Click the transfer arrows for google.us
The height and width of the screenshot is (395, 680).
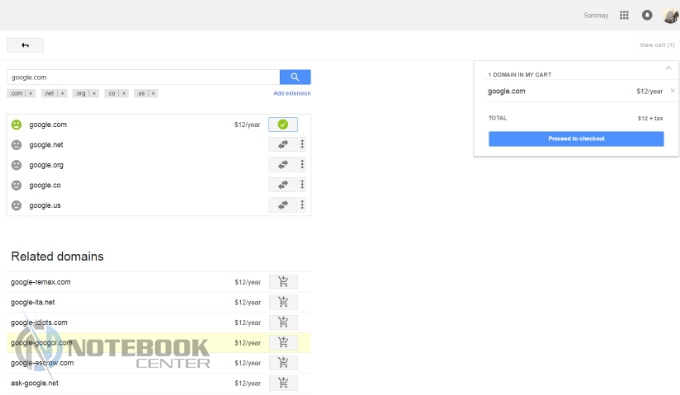click(x=283, y=205)
